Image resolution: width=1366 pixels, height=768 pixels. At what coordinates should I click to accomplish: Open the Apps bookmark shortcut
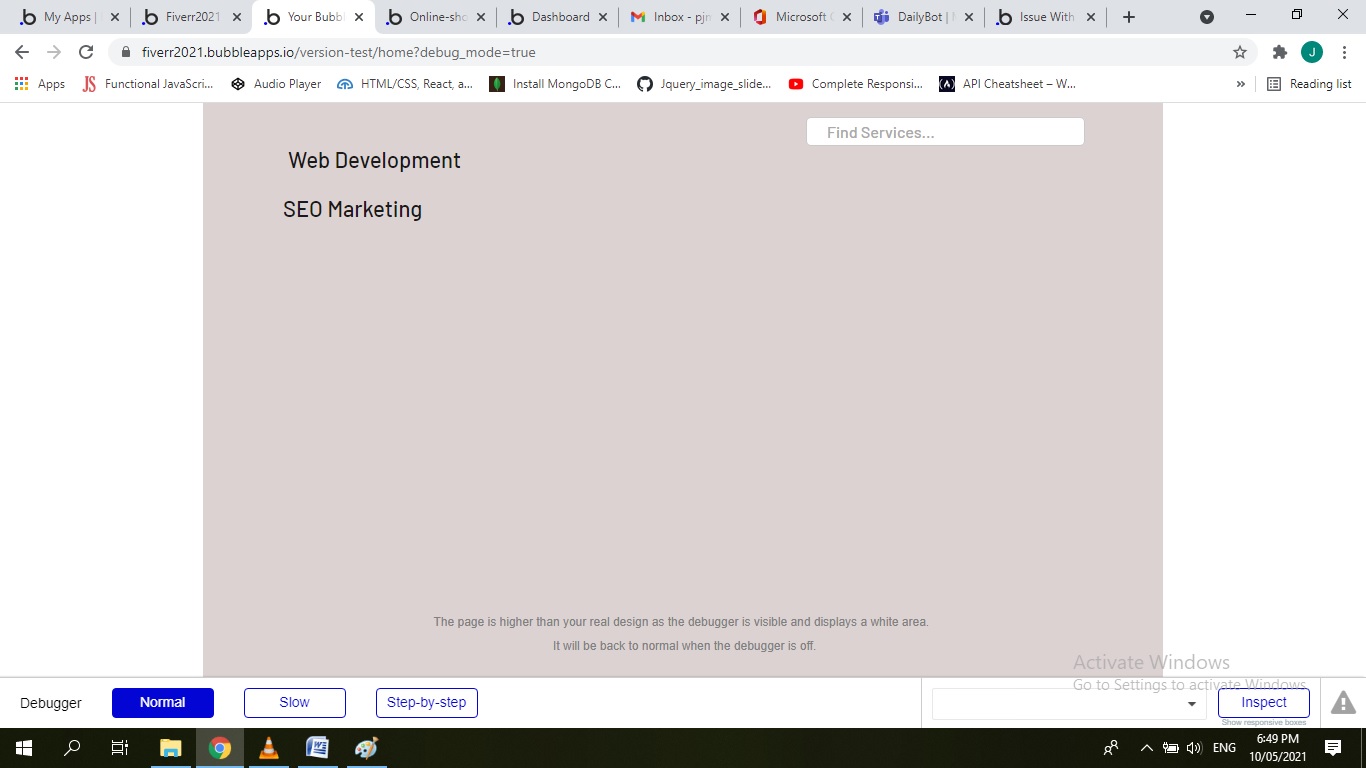pos(40,84)
